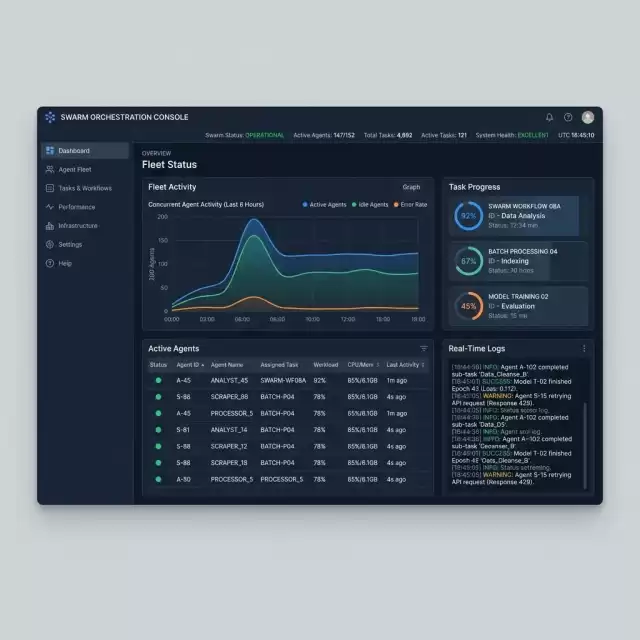Screen dimensions: 640x640
Task: Open the Active Agents filter icon
Action: 424,349
